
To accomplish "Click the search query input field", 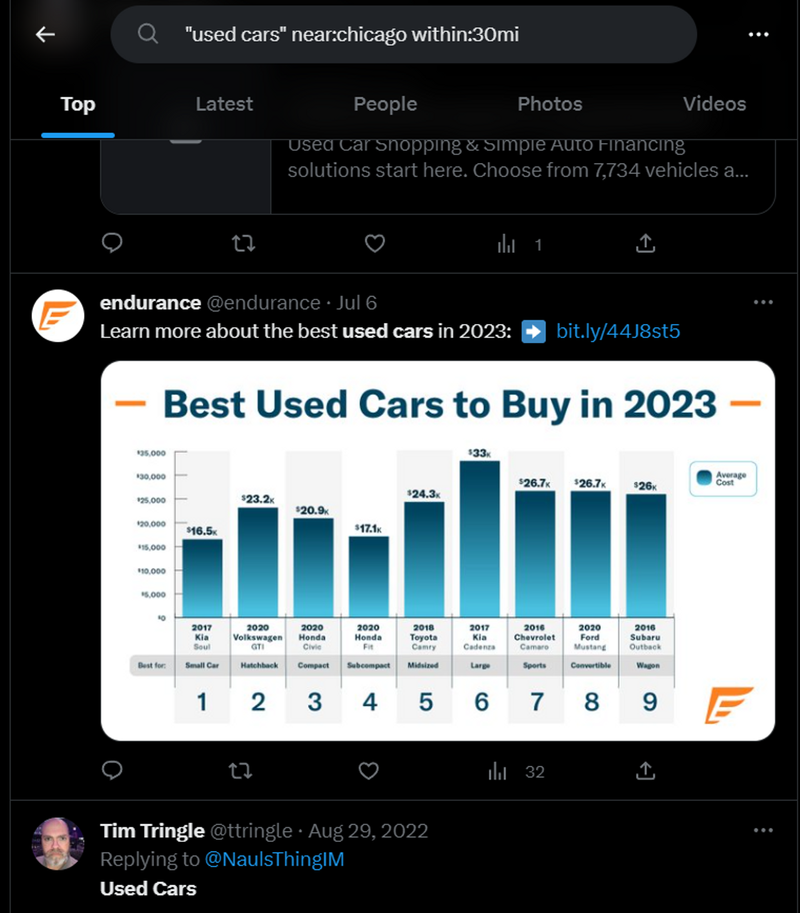I will pos(403,34).
